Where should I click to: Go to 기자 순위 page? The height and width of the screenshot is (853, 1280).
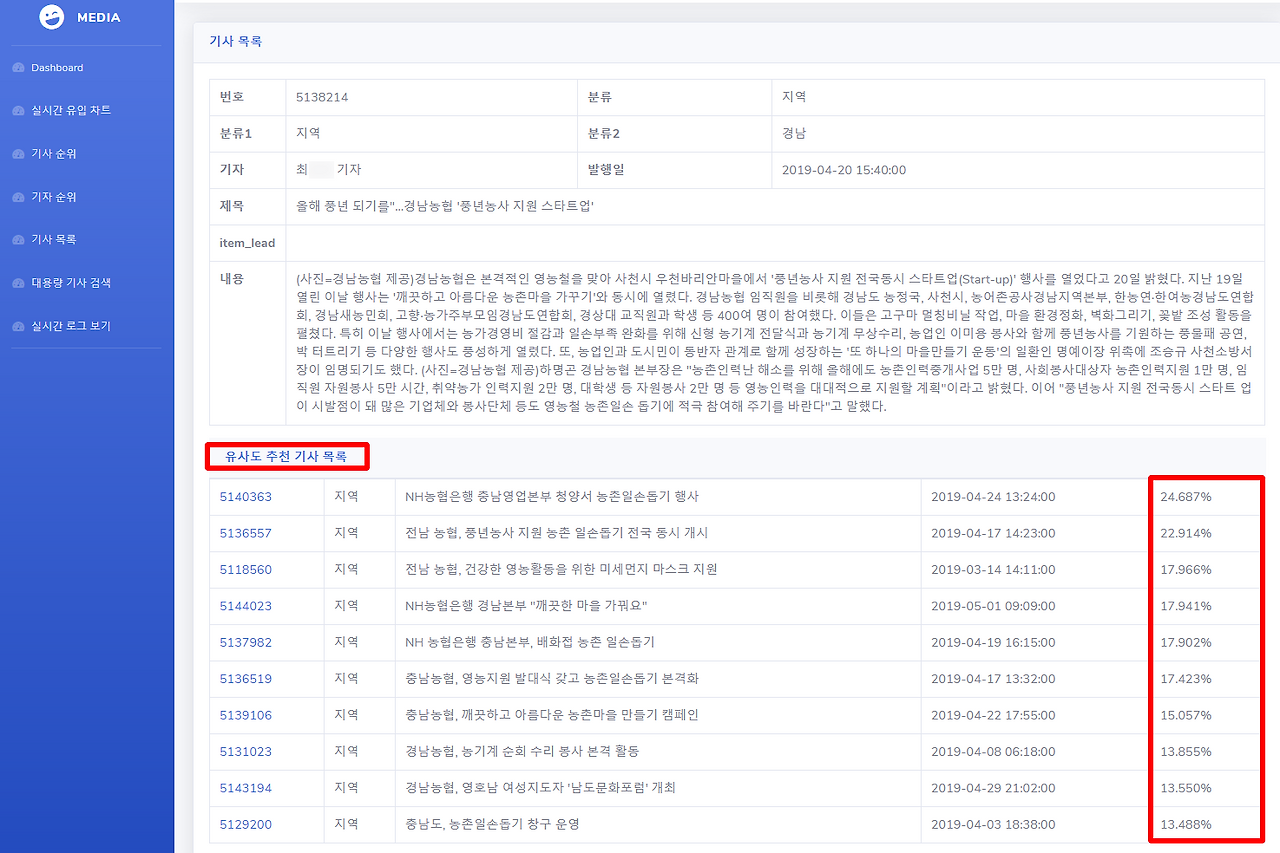click(x=54, y=197)
